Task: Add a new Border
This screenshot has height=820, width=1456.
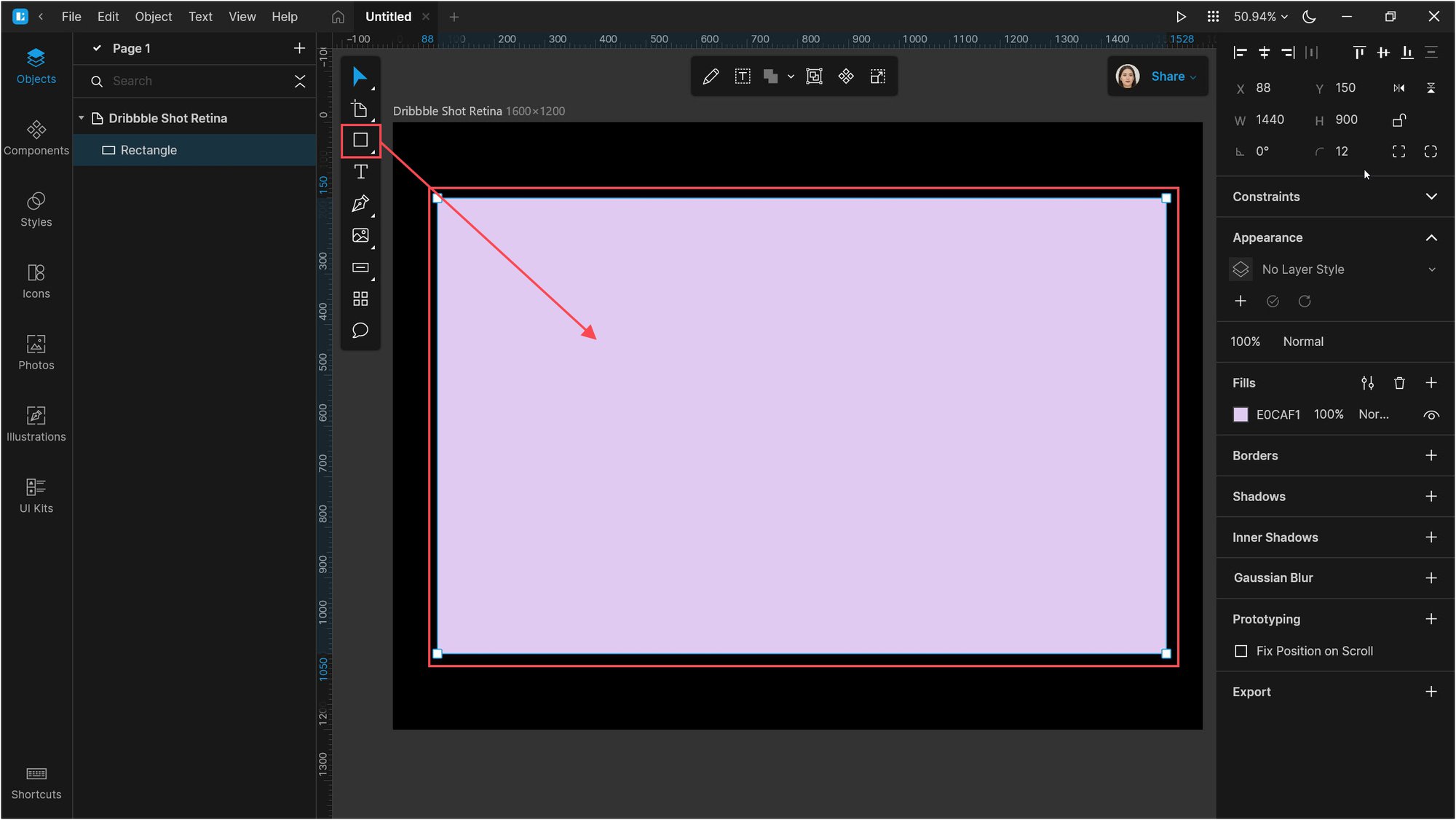Action: point(1432,455)
